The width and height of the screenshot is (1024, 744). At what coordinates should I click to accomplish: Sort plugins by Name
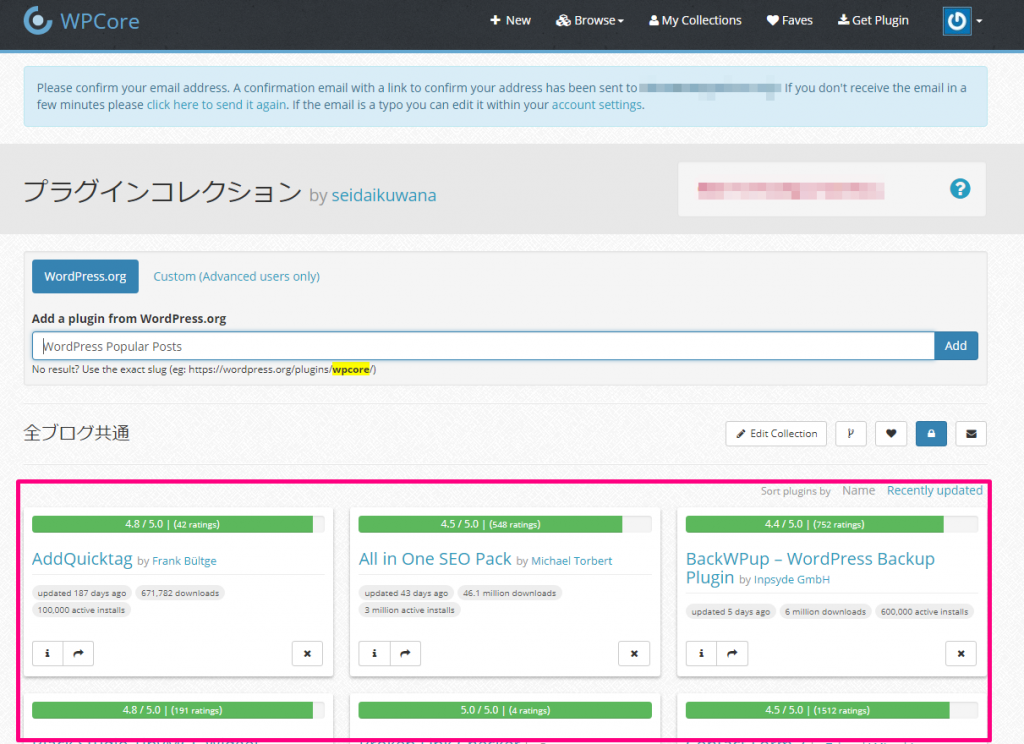(858, 491)
